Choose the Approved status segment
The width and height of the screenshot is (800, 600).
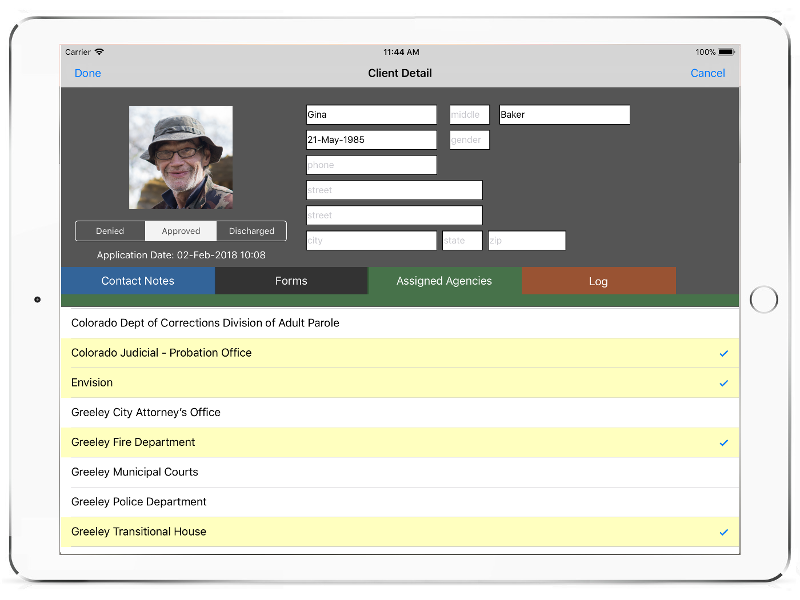click(181, 231)
